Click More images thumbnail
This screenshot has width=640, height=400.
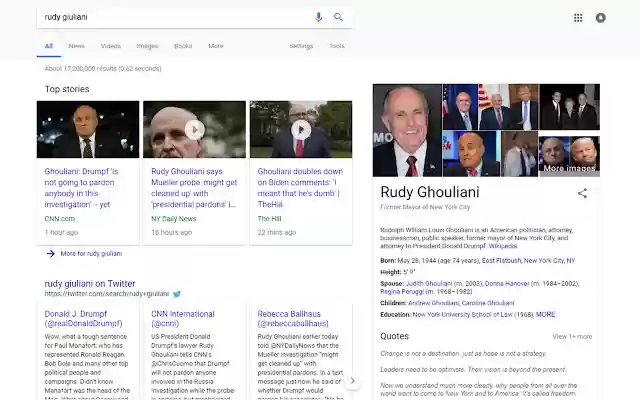coord(569,156)
